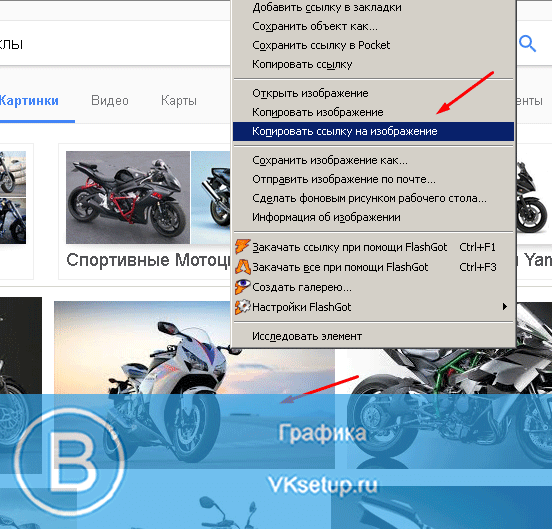
Task: Choose Создать галерею... entry
Action: pos(374,287)
